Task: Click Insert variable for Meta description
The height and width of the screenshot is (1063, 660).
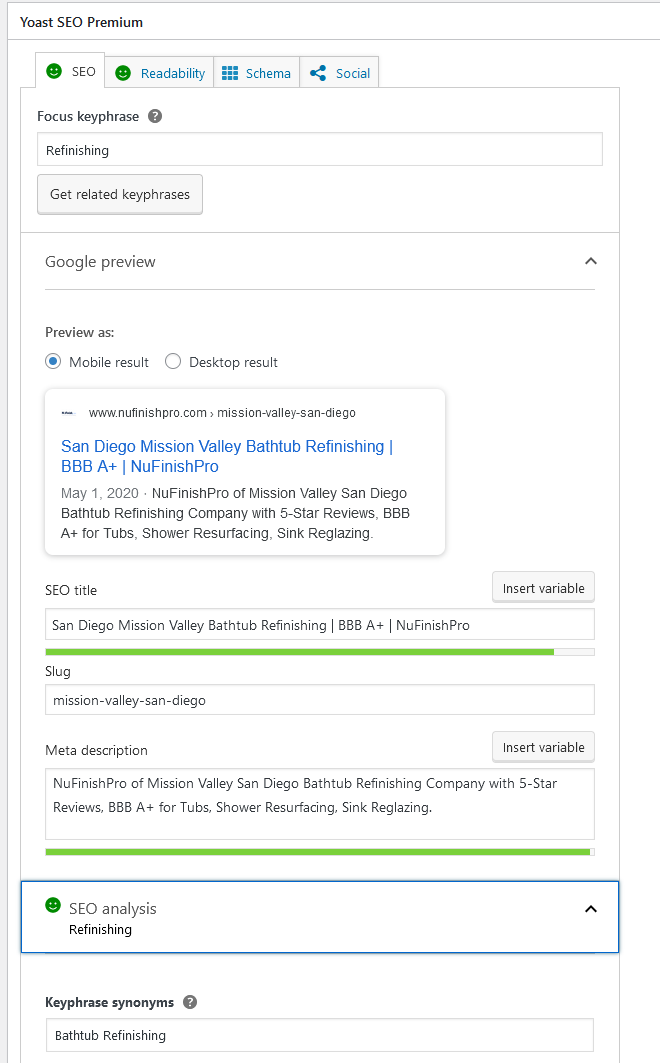Action: pyautogui.click(x=543, y=747)
